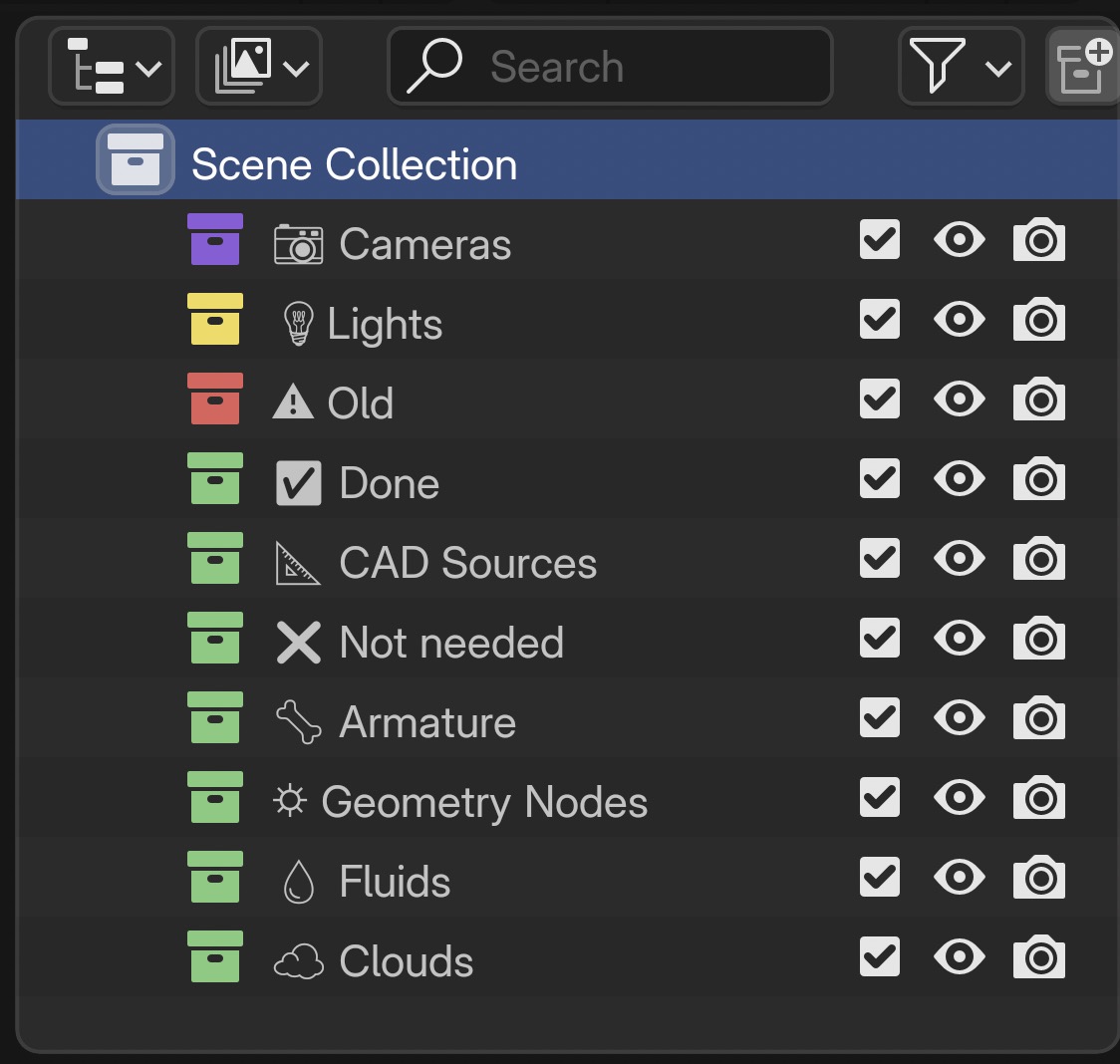Click the yellow Lights collection box icon
This screenshot has width=1120, height=1064.
(214, 320)
